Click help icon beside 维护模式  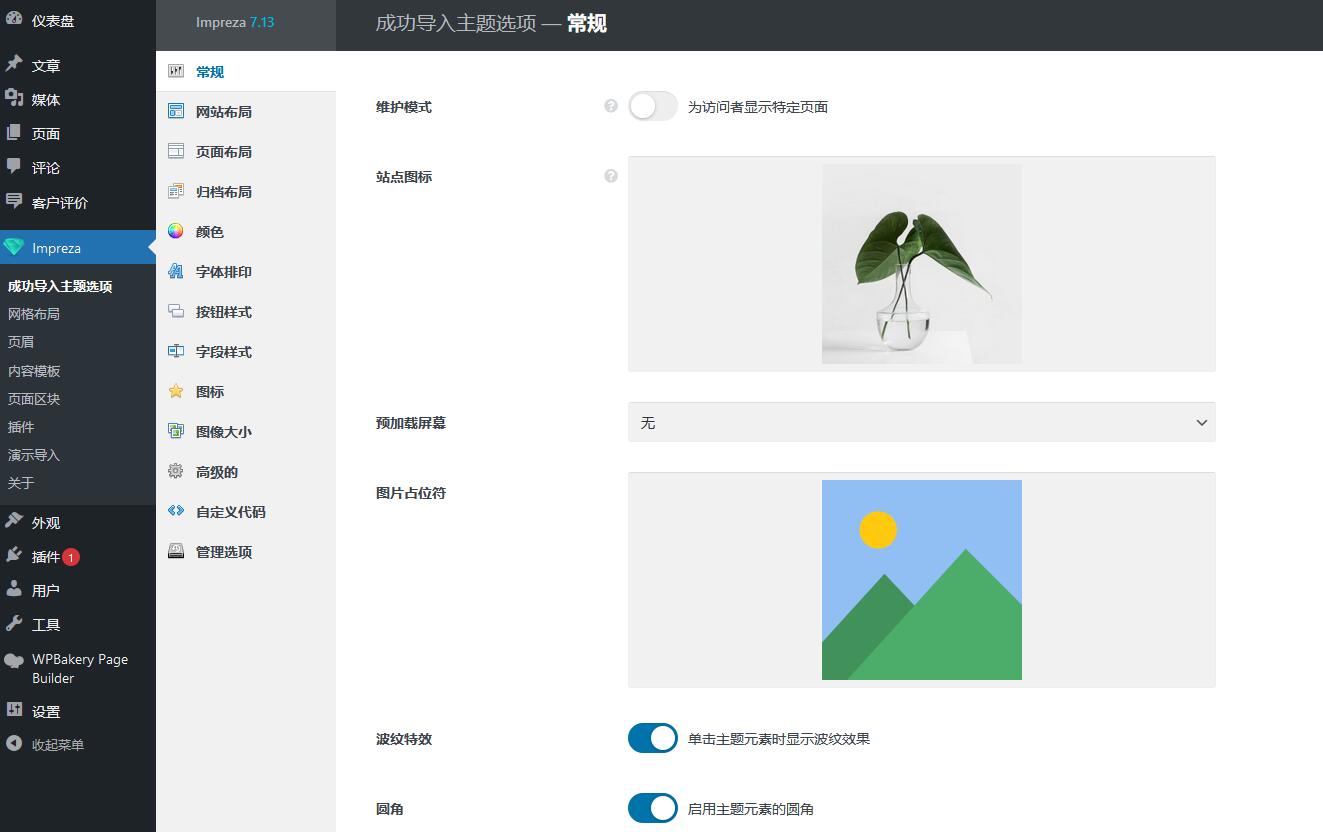611,106
